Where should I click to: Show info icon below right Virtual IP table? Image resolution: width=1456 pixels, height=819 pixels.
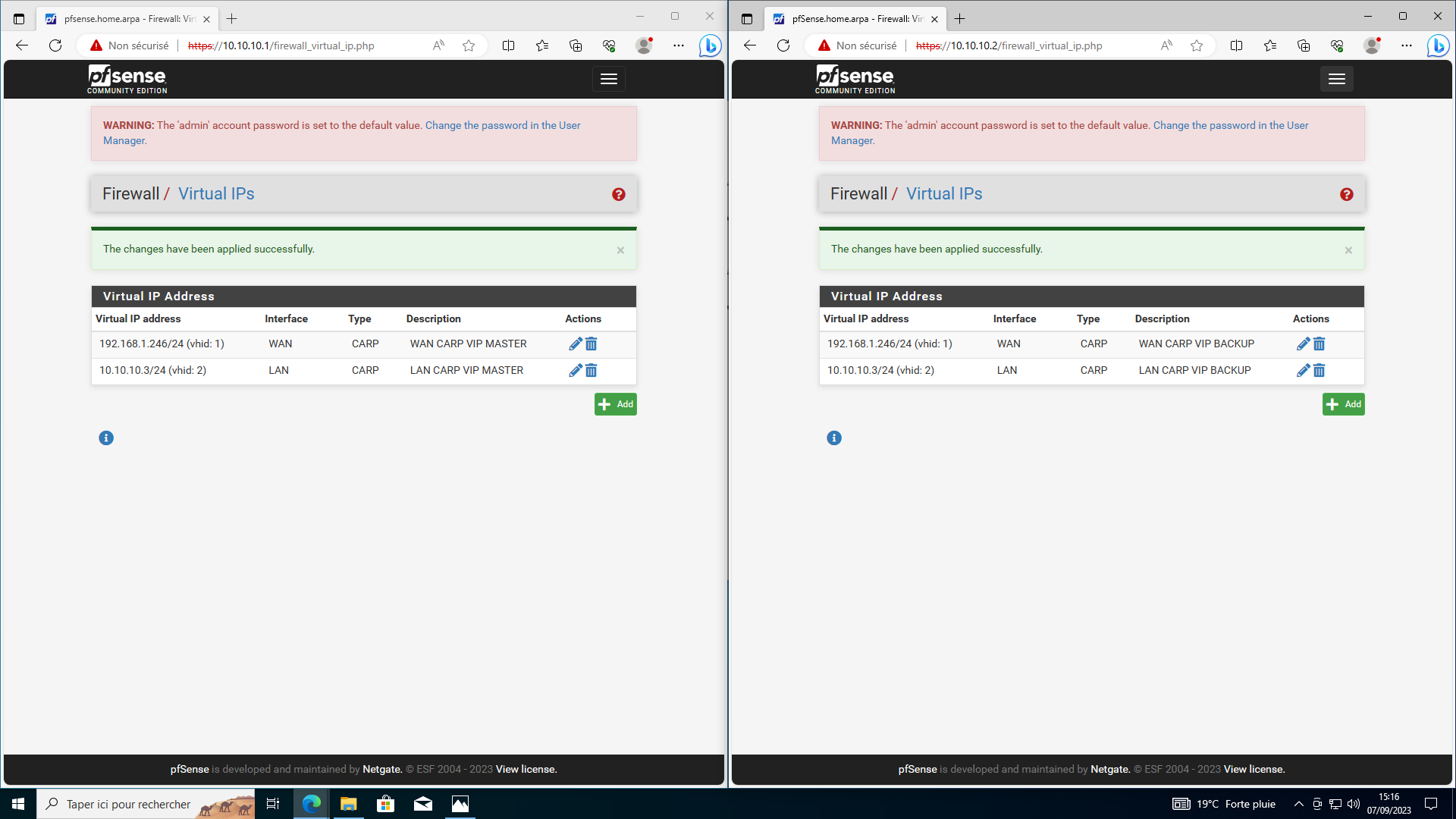[834, 438]
